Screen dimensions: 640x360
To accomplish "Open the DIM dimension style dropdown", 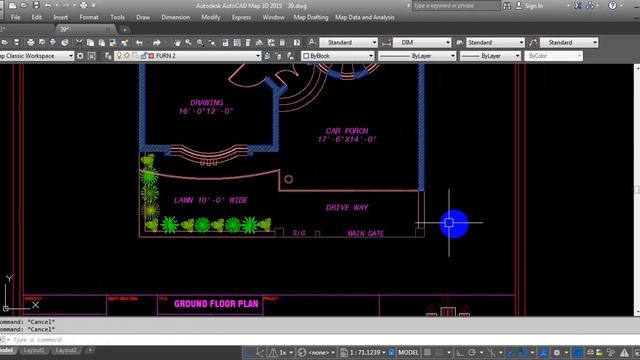I will 448,42.
